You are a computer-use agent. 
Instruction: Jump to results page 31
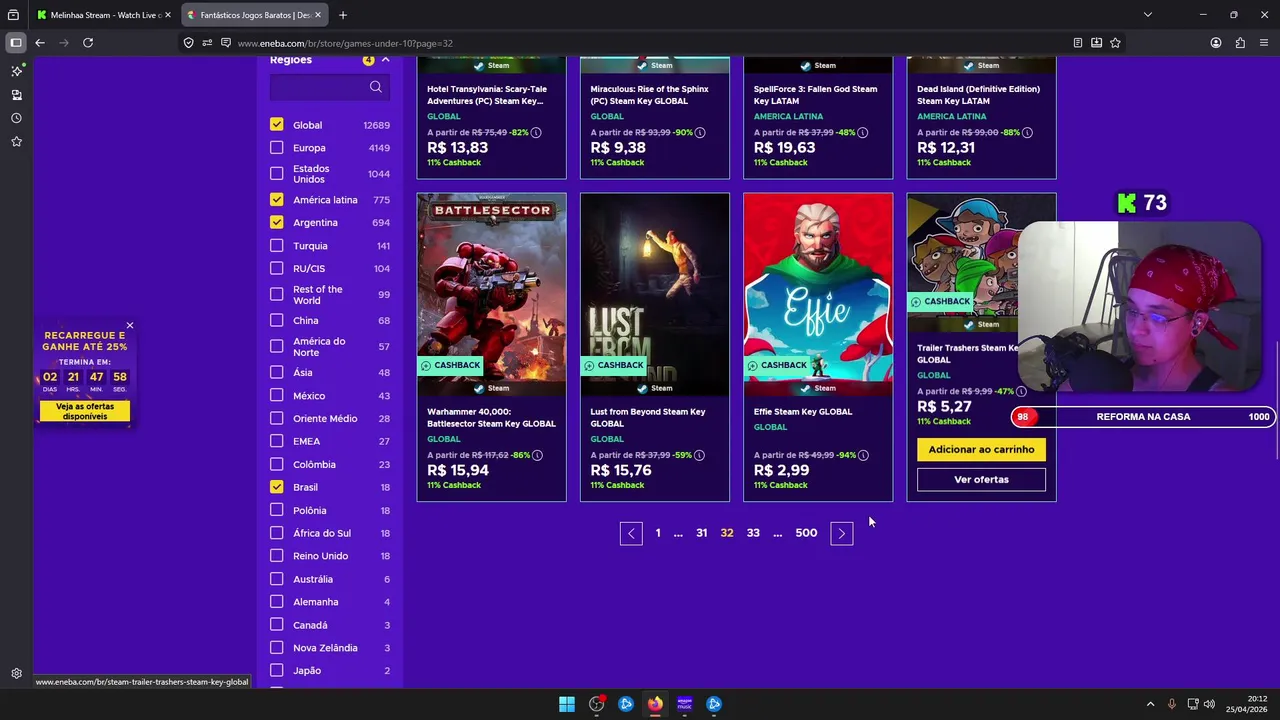[702, 533]
